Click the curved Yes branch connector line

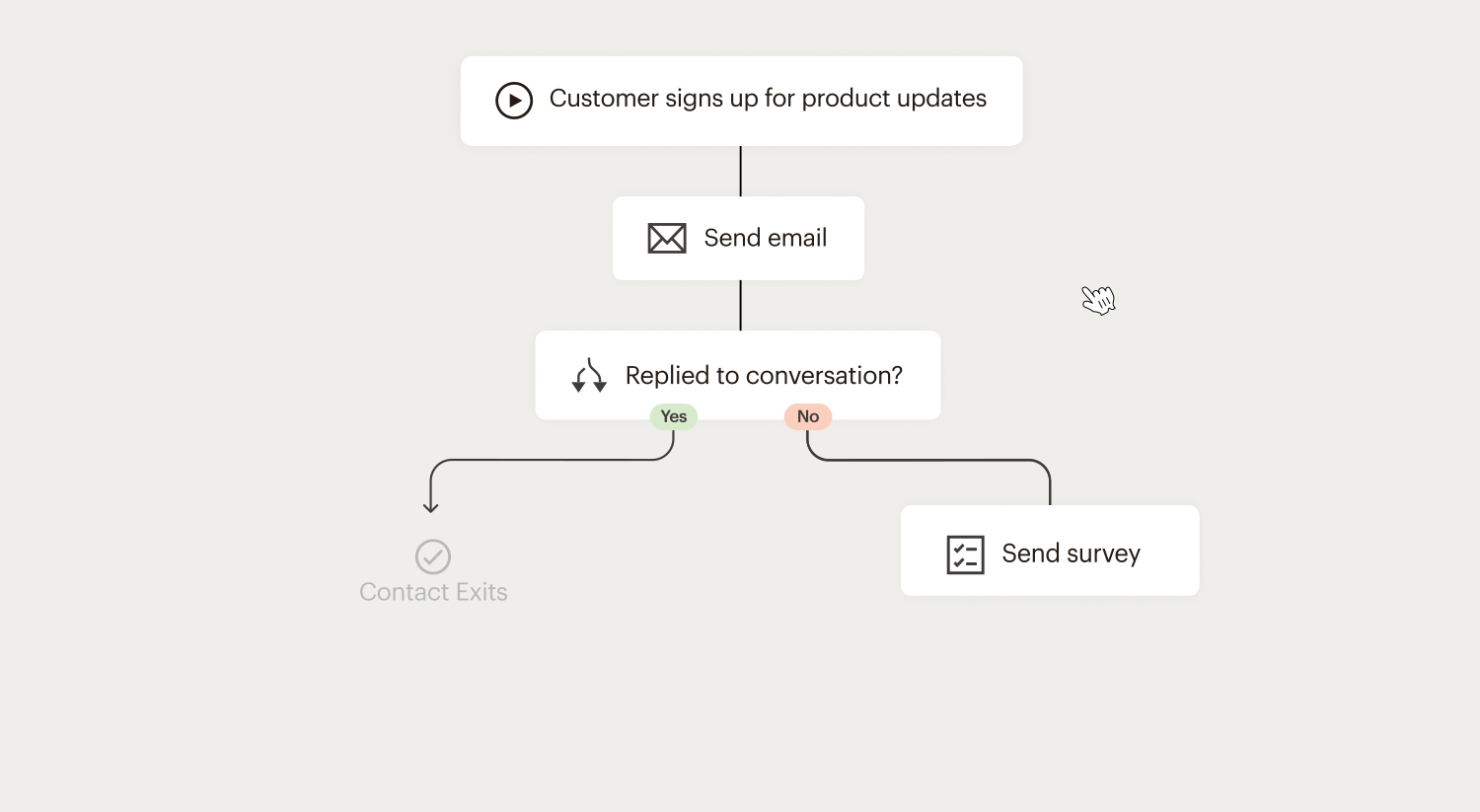(x=553, y=460)
